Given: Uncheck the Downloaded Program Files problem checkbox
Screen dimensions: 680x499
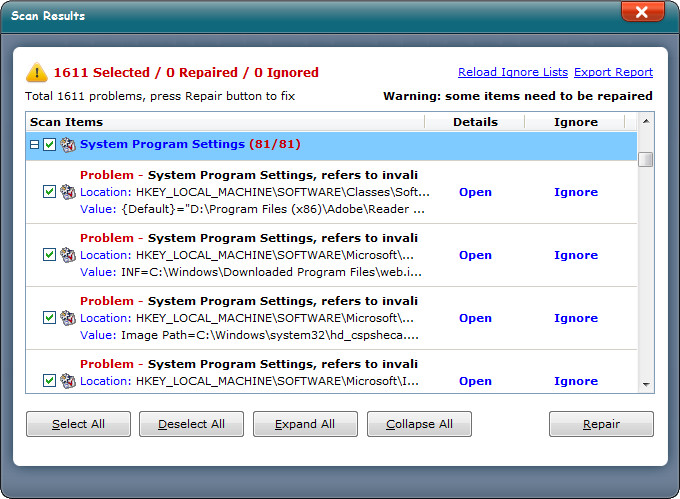Looking at the screenshot, I should pos(49,254).
